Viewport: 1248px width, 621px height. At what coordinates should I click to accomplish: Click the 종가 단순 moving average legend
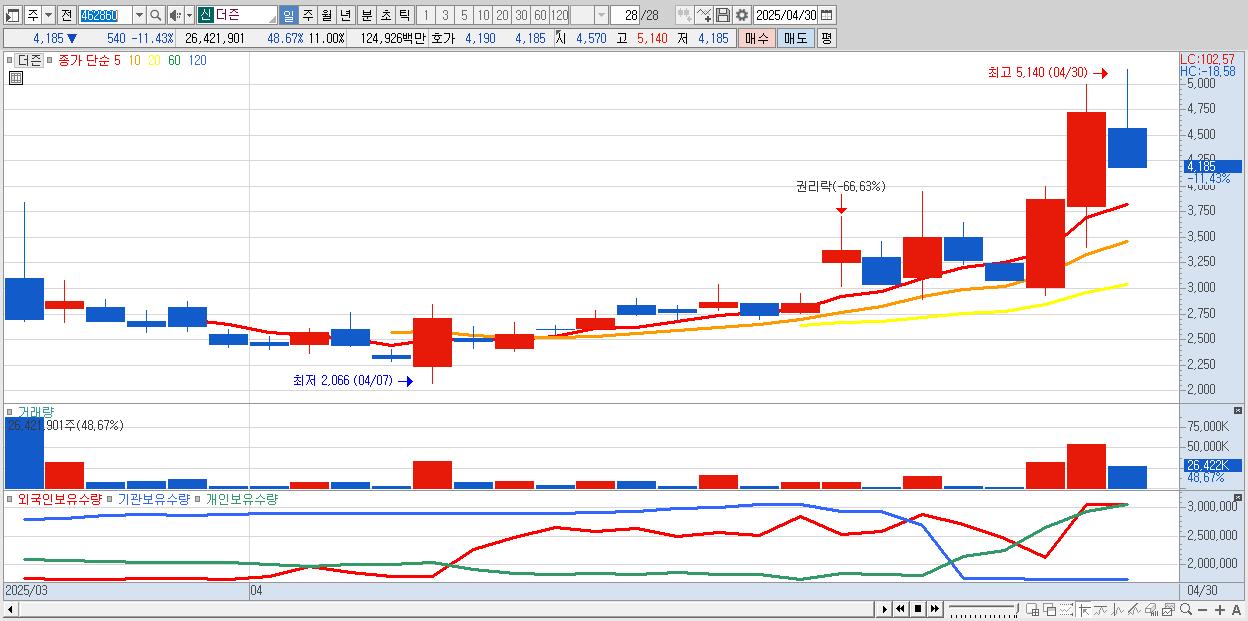coord(84,60)
